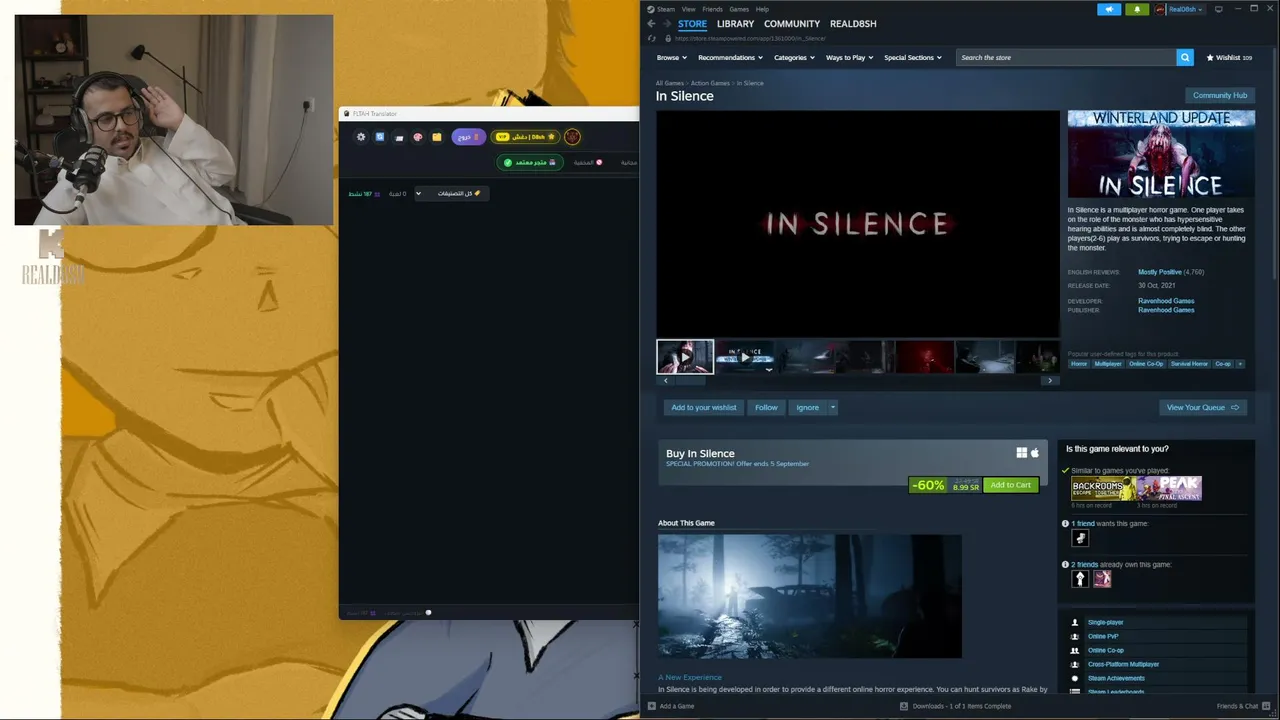Image resolution: width=1280 pixels, height=720 pixels.
Task: Open the Browse dropdown menu
Action: coord(671,58)
